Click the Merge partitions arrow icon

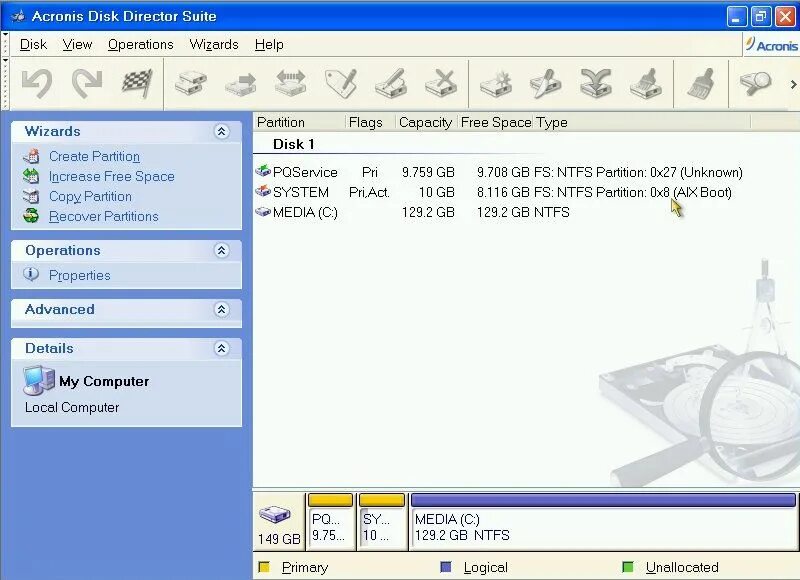coord(596,83)
